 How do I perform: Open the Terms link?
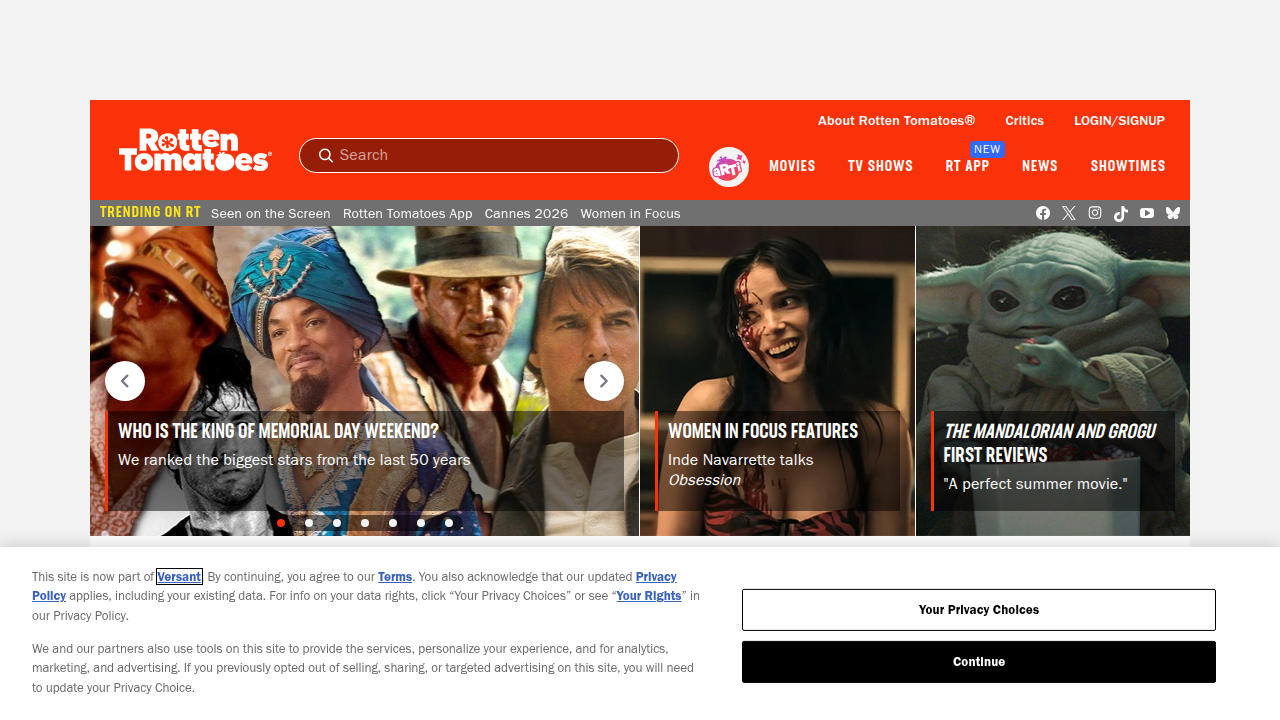coord(395,577)
